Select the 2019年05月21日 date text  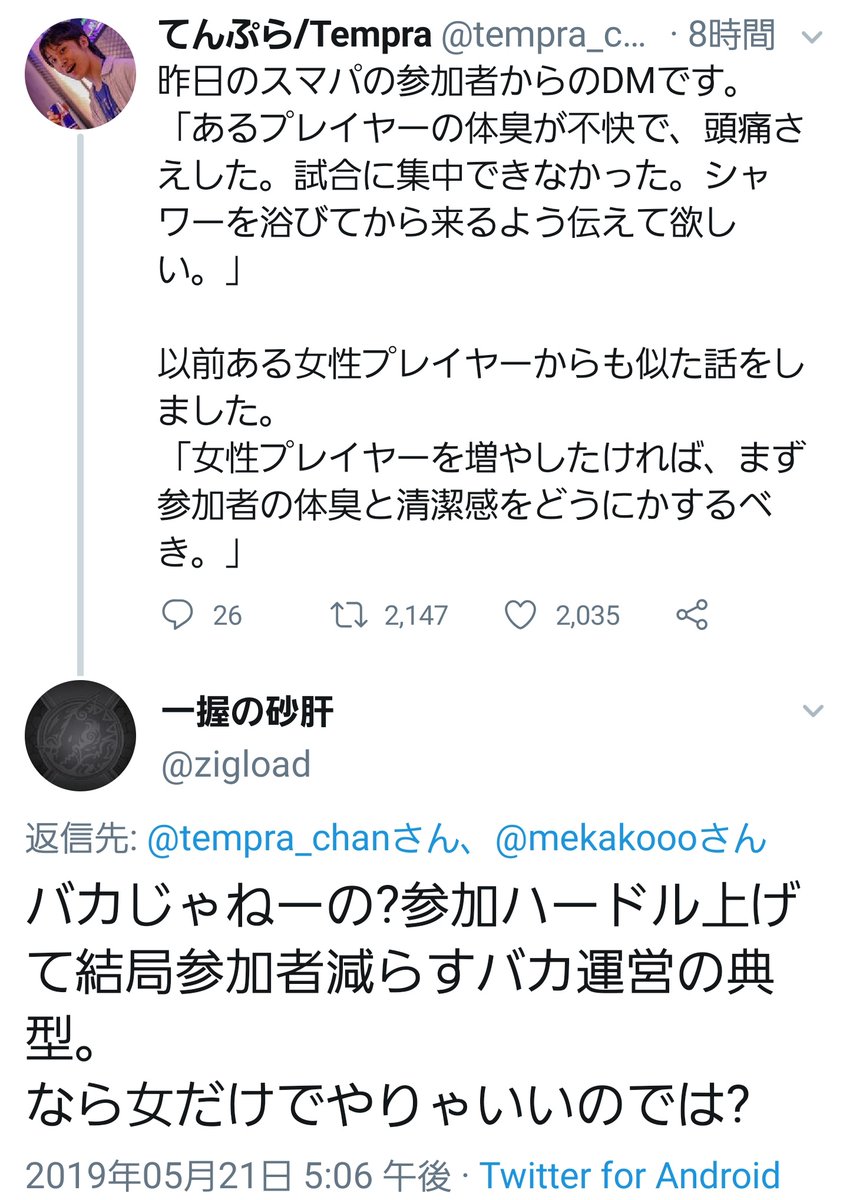pos(150,1166)
